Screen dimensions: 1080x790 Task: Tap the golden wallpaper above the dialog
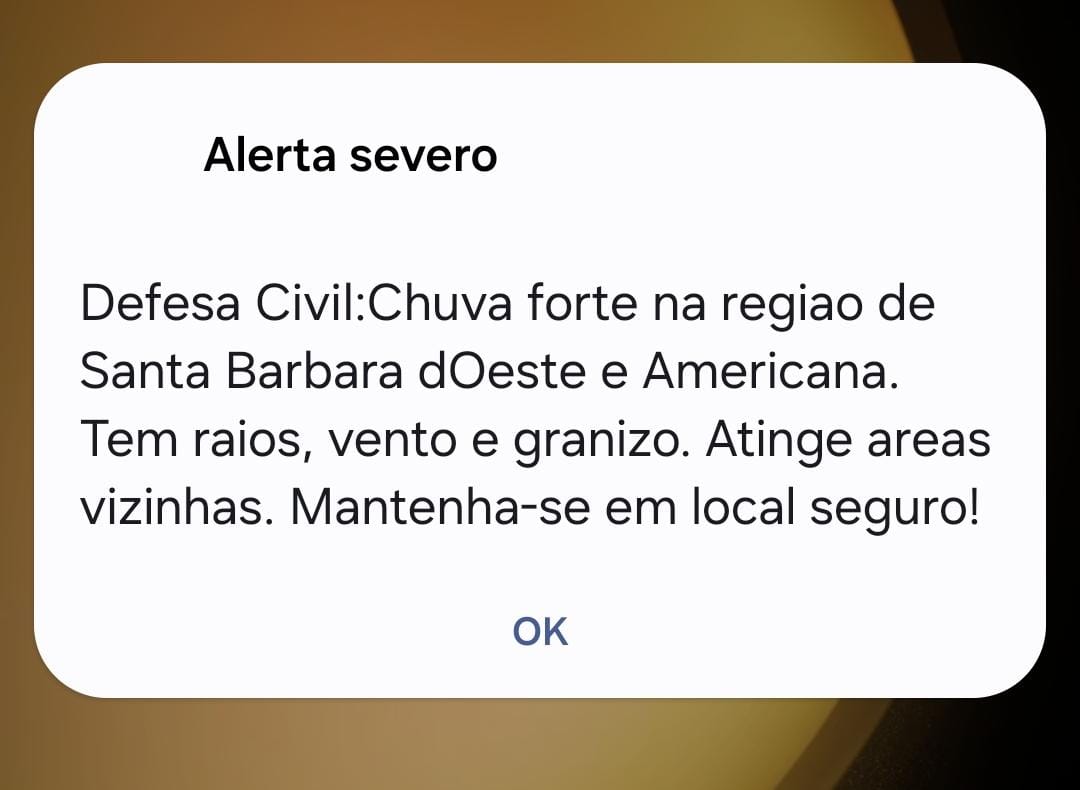[482, 31]
